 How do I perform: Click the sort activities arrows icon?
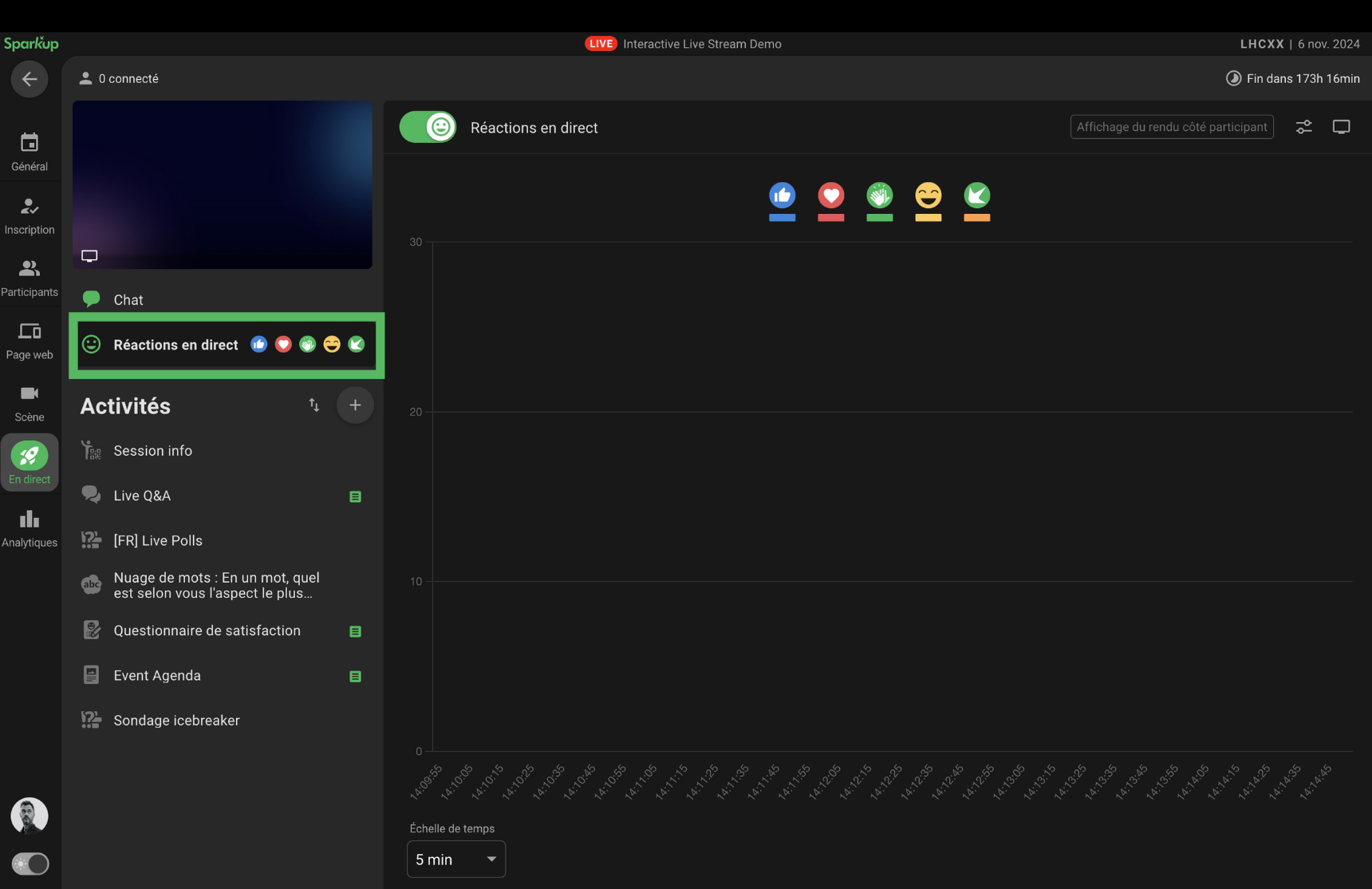(314, 405)
